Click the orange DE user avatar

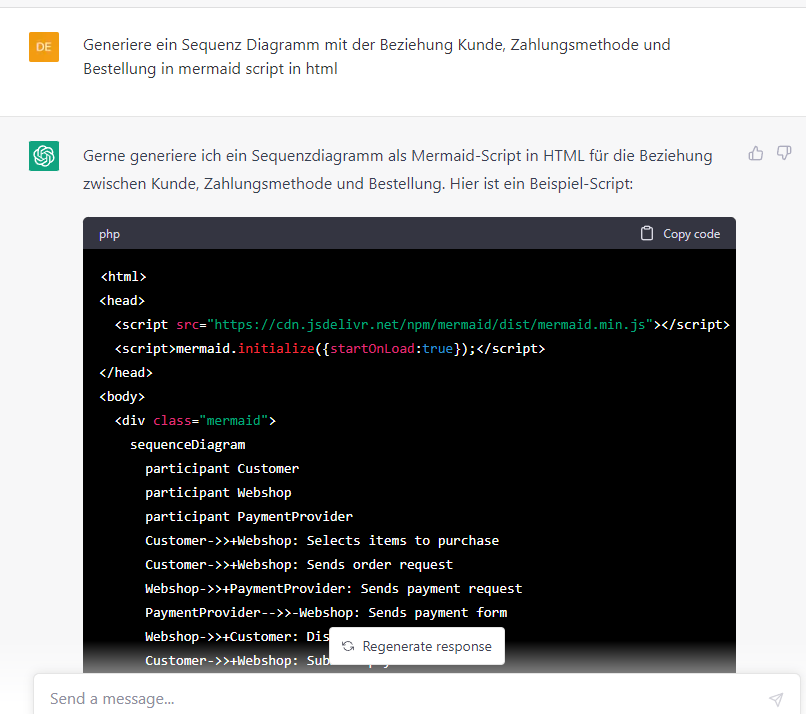pos(44,46)
